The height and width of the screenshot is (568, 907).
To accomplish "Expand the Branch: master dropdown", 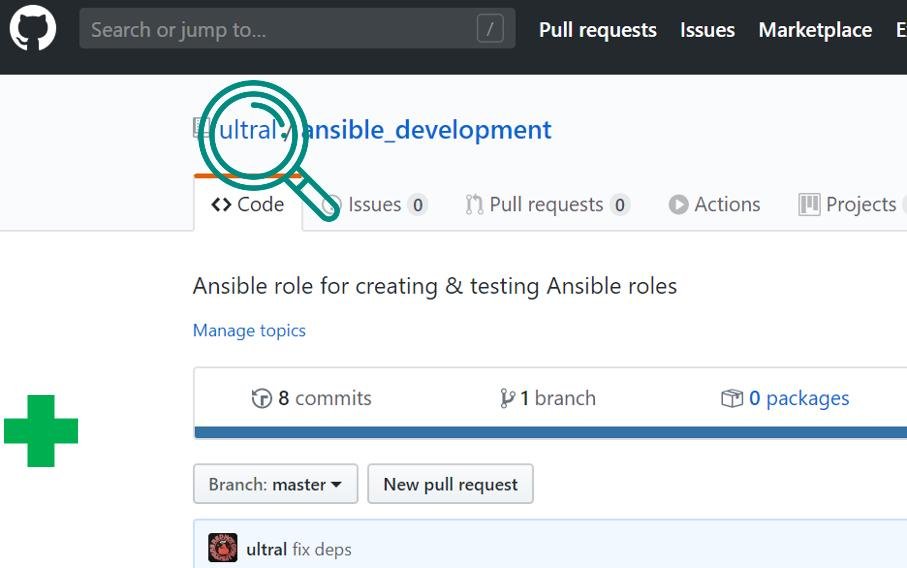I will point(275,484).
